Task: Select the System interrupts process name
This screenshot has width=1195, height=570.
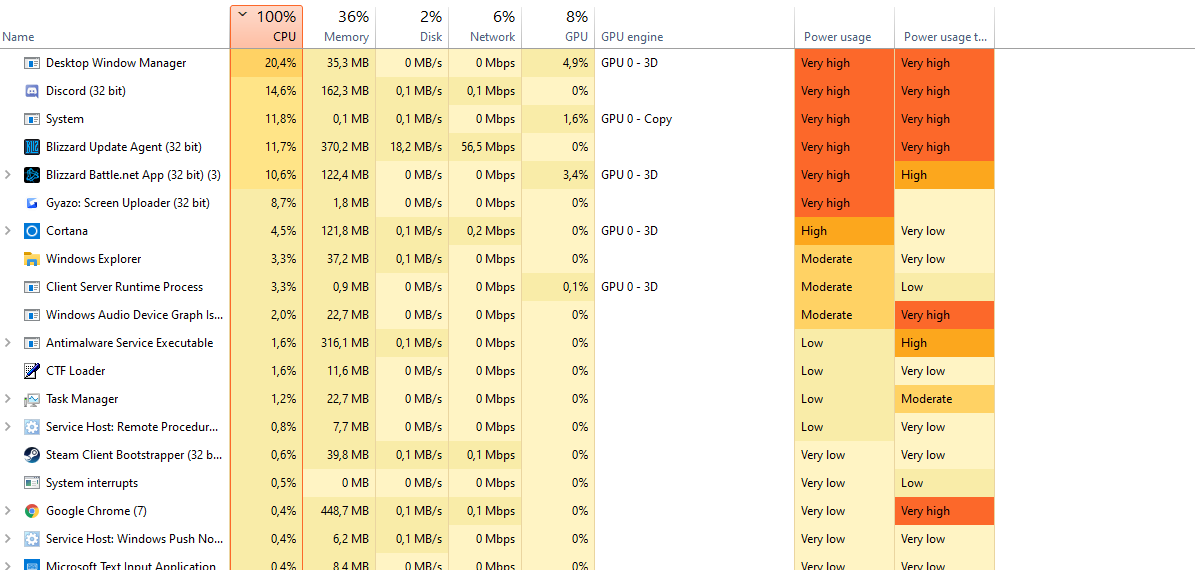Action: [91, 483]
